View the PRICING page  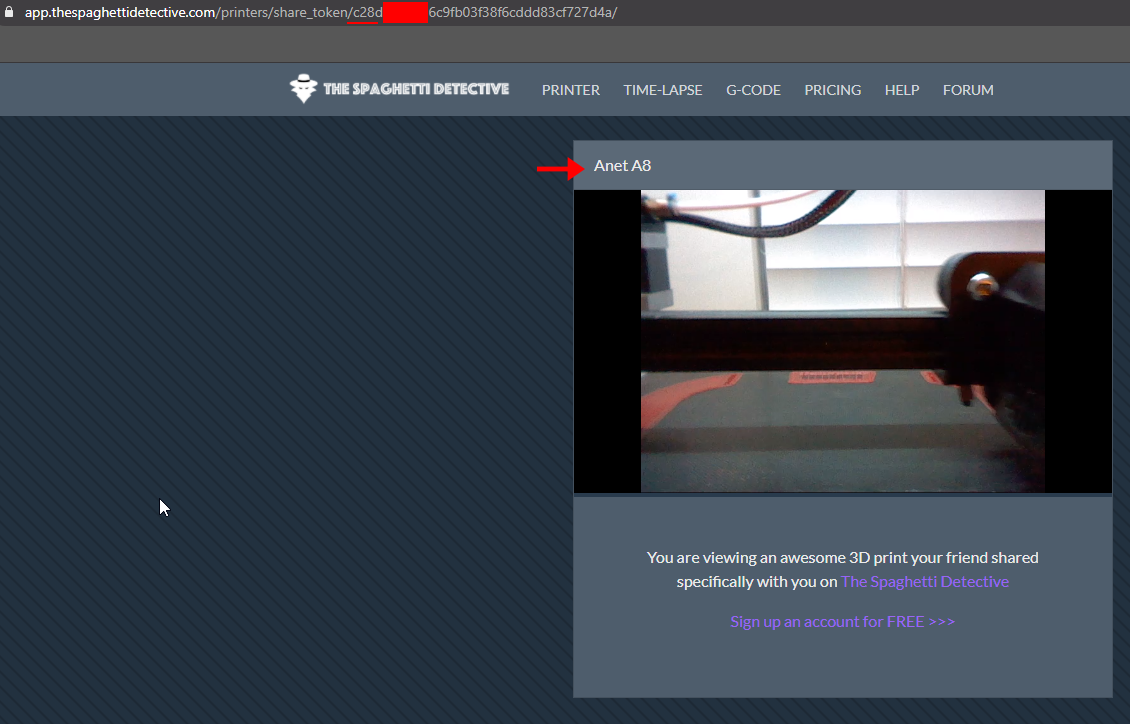832,89
